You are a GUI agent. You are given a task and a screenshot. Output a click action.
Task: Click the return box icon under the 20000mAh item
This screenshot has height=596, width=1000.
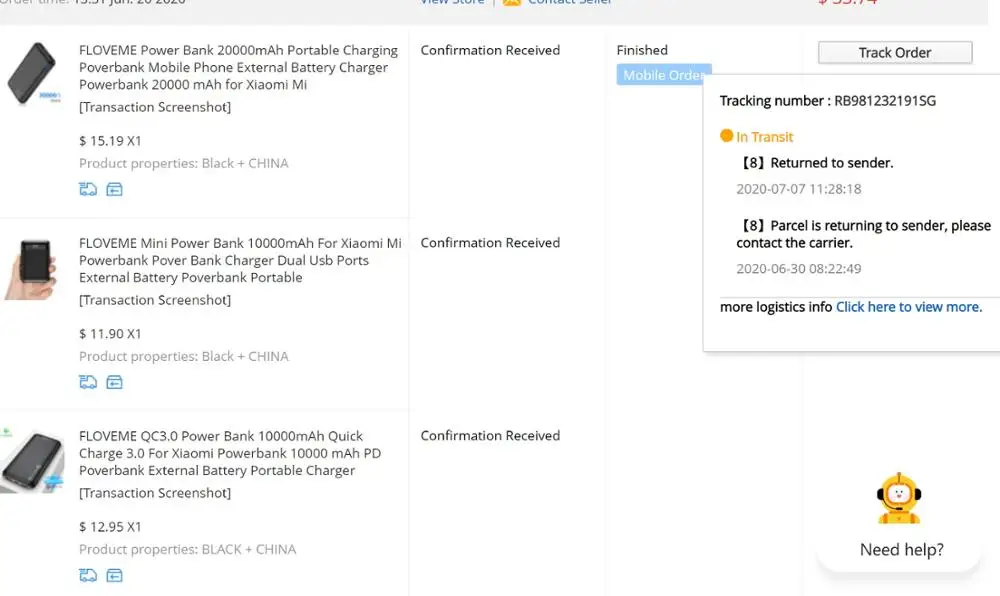[114, 189]
